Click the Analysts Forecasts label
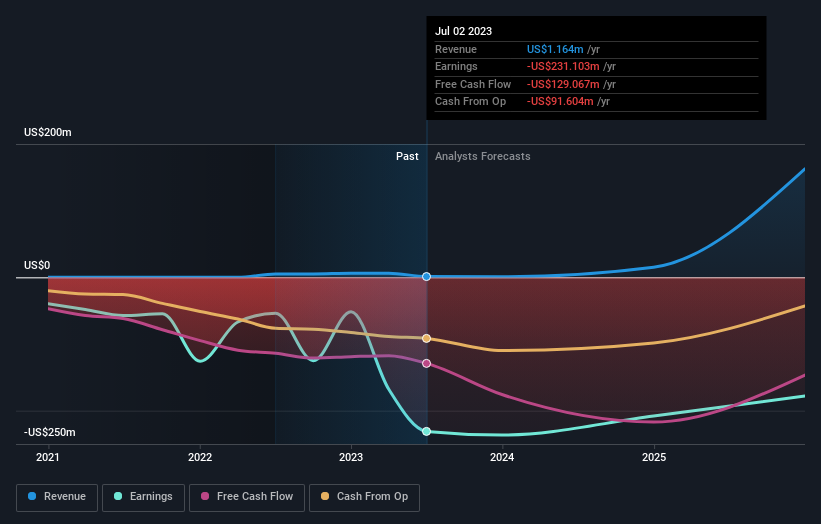821x524 pixels. tap(482, 157)
